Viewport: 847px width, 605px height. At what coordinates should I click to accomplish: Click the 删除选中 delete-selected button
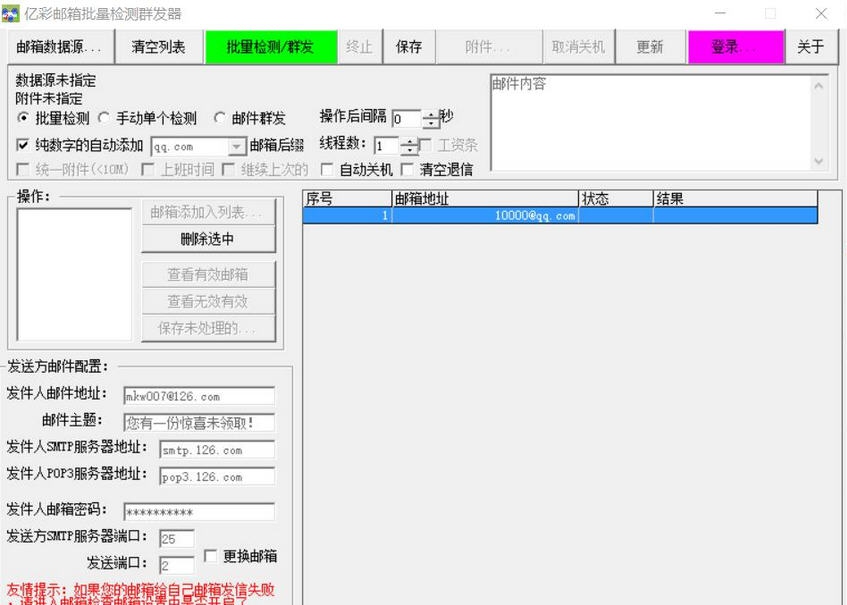208,240
